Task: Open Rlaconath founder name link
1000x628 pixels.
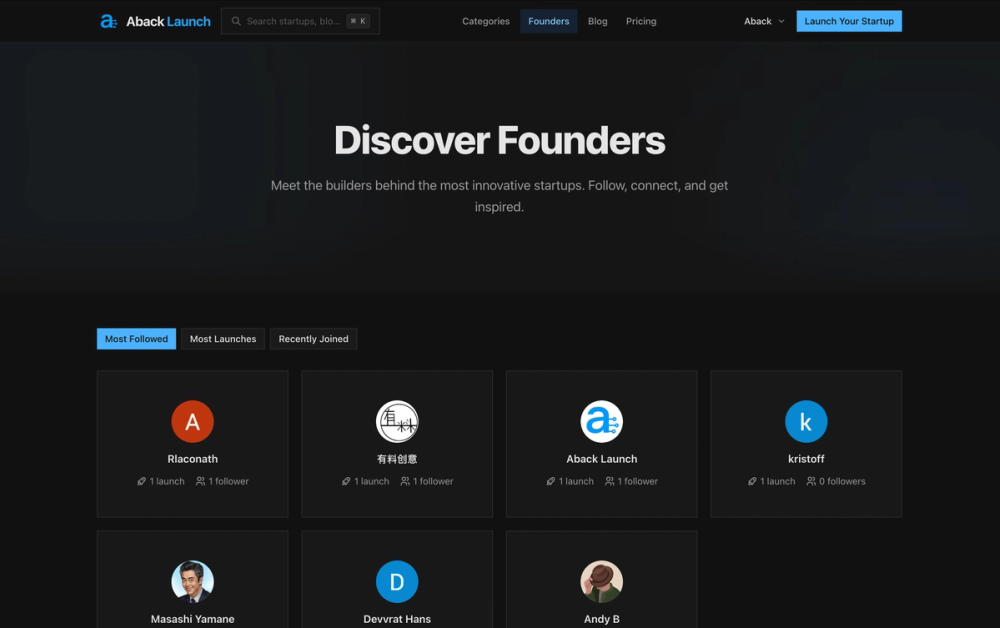Action: pyautogui.click(x=193, y=459)
